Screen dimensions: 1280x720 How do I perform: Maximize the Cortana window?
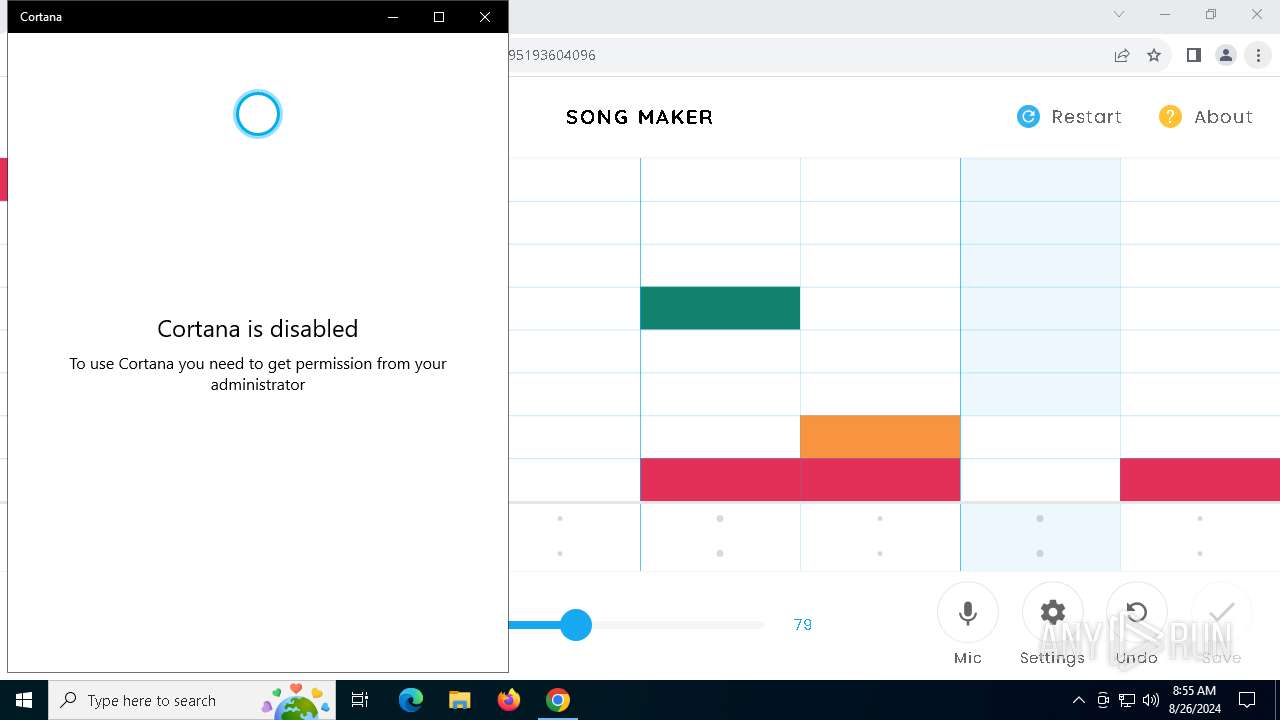tap(439, 17)
